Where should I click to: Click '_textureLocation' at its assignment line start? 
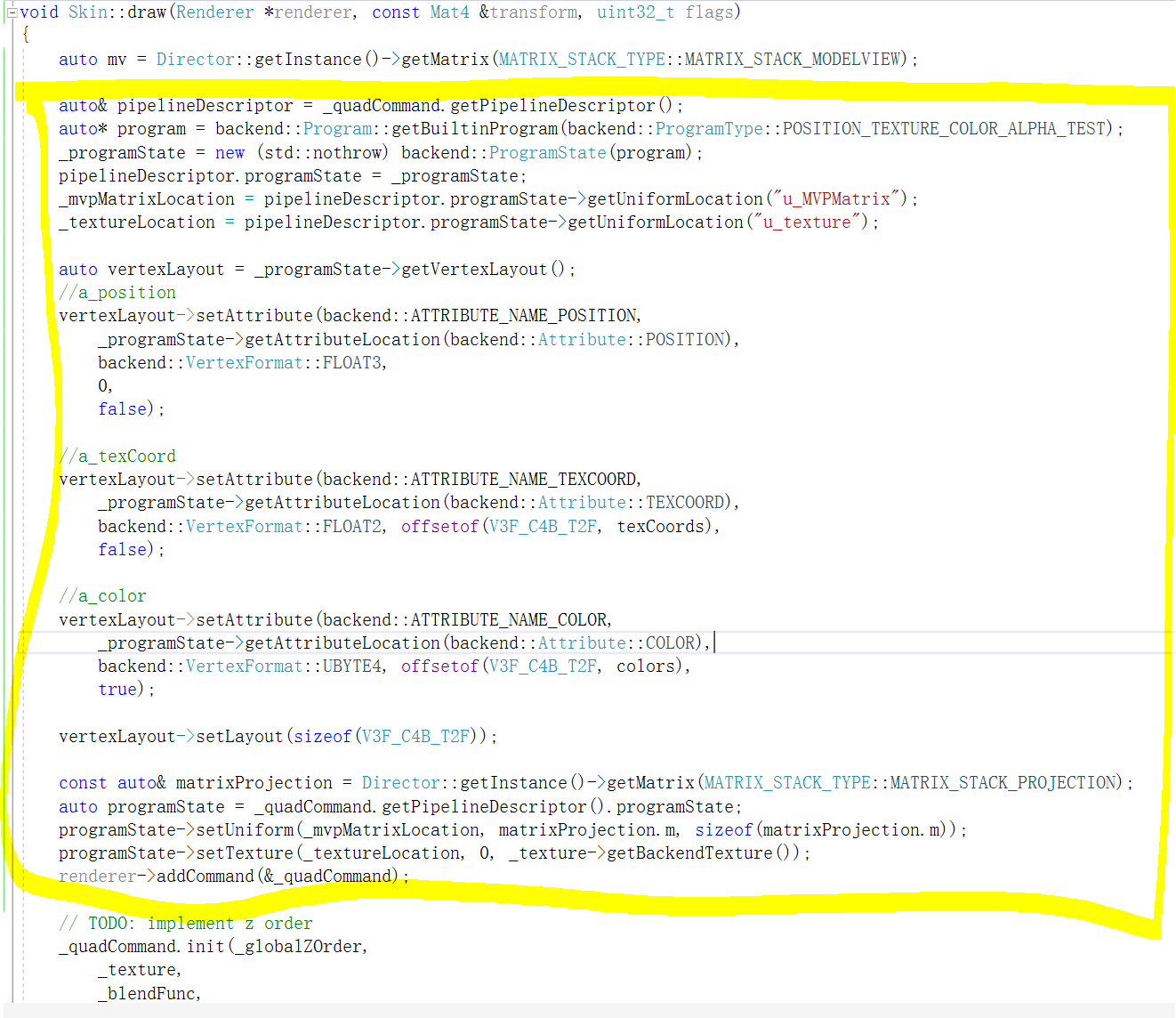click(137, 222)
